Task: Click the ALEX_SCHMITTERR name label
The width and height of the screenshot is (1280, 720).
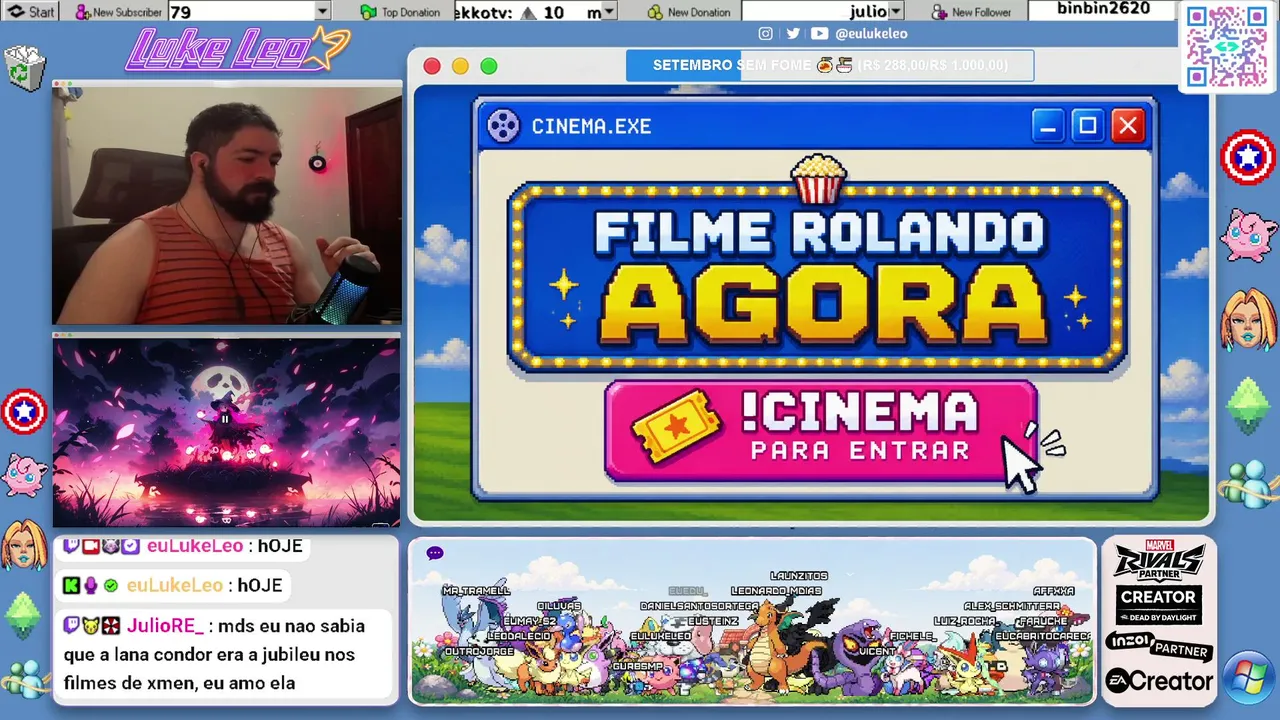Action: (x=1012, y=606)
